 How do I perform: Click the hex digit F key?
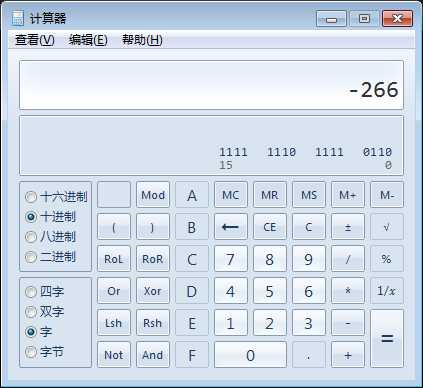(x=192, y=355)
